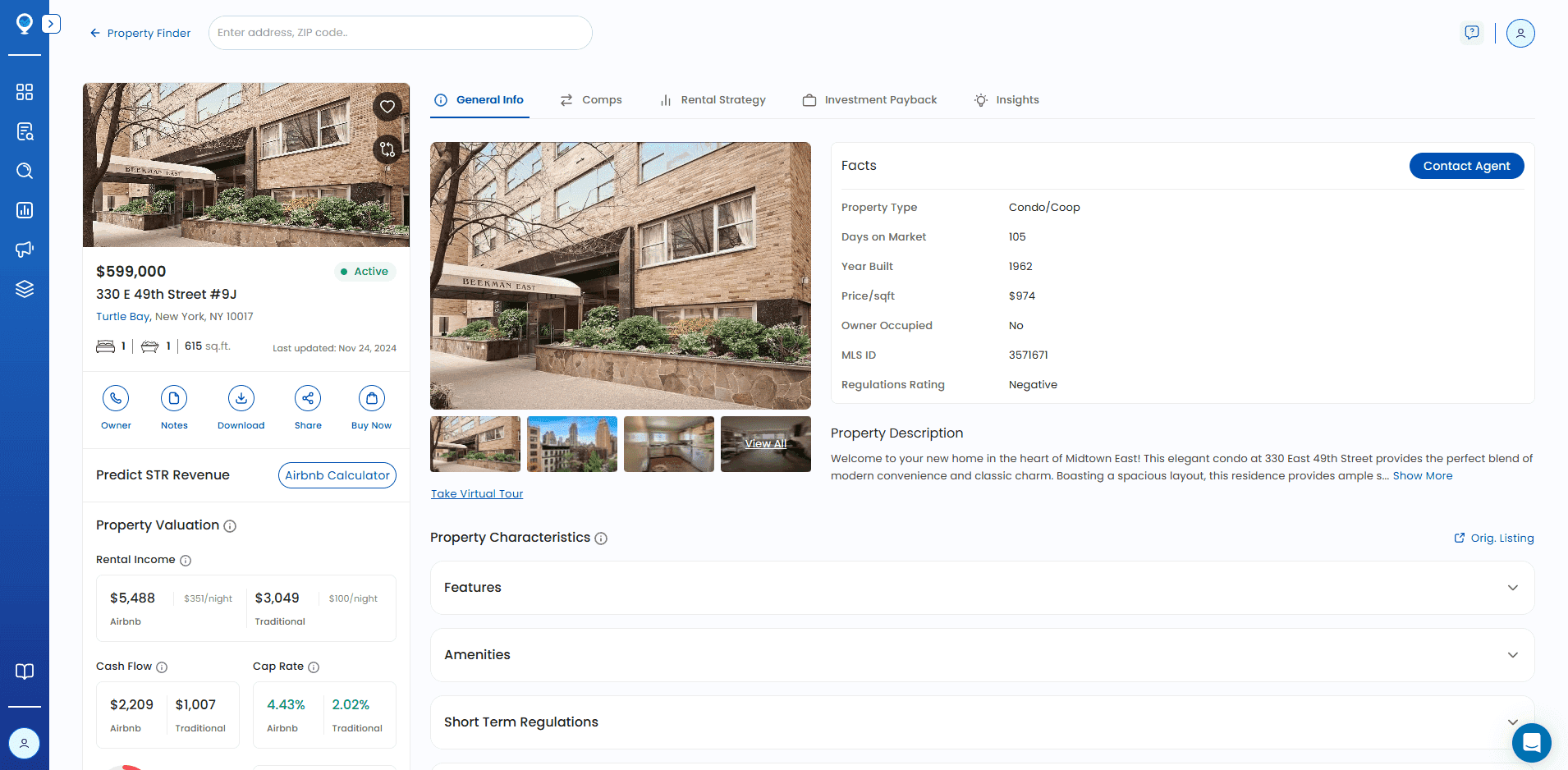The image size is (1568, 770).
Task: Open the Orig. Listing link
Action: 1494,539
